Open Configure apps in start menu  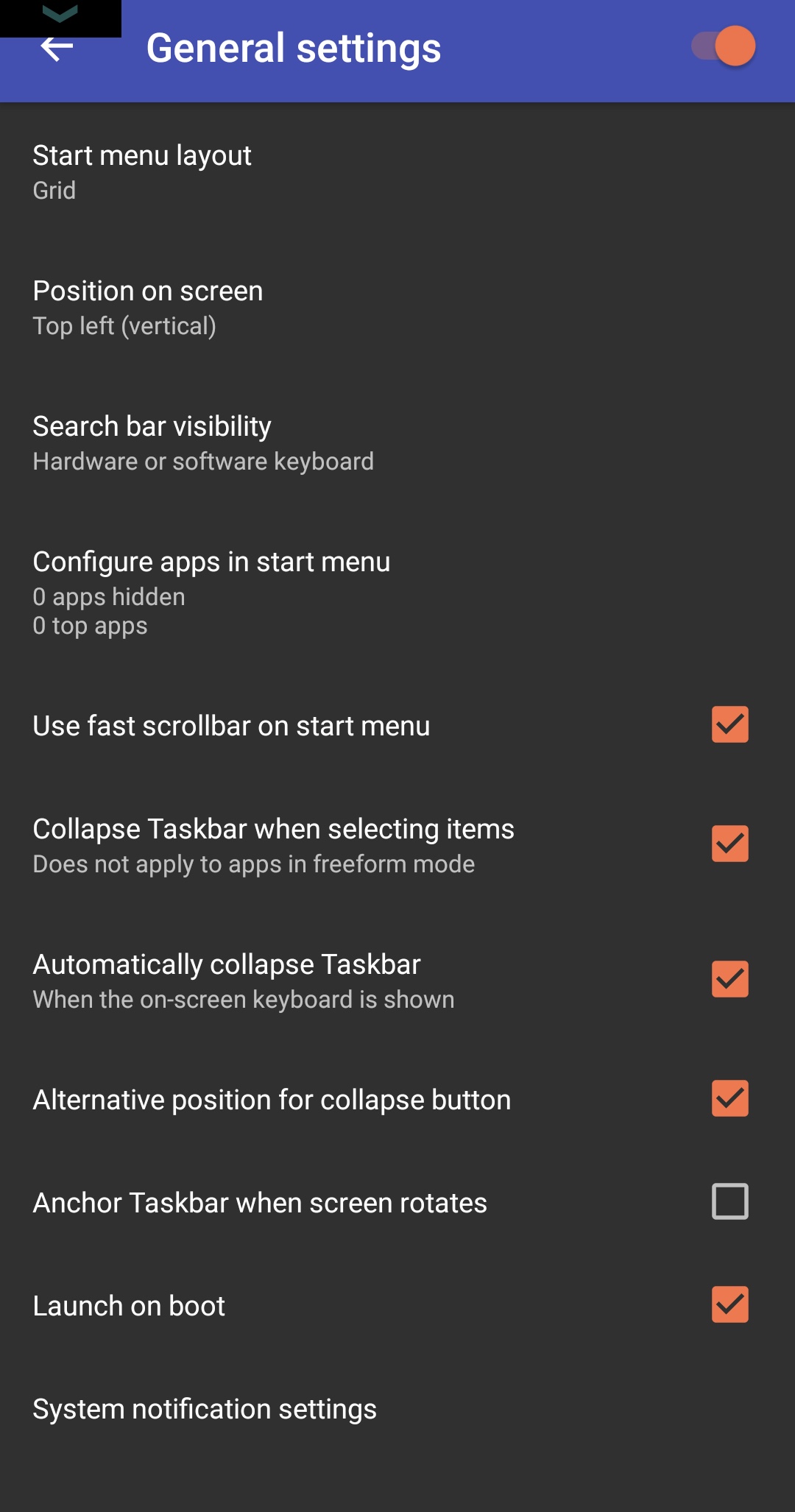(397, 592)
